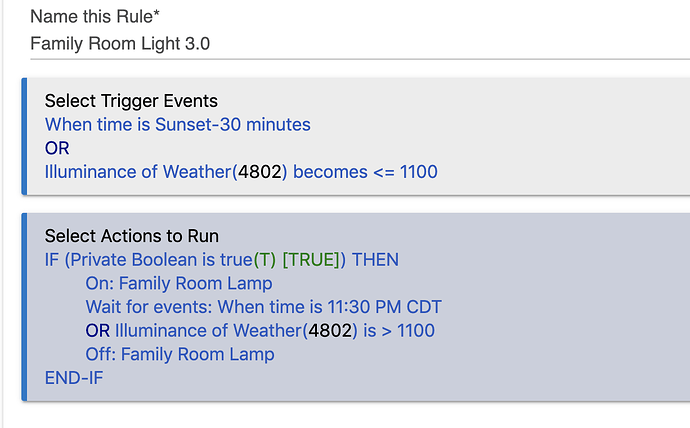This screenshot has height=428, width=690.
Task: Click the Illuminance becomes <= 1100 trigger
Action: click(x=241, y=172)
